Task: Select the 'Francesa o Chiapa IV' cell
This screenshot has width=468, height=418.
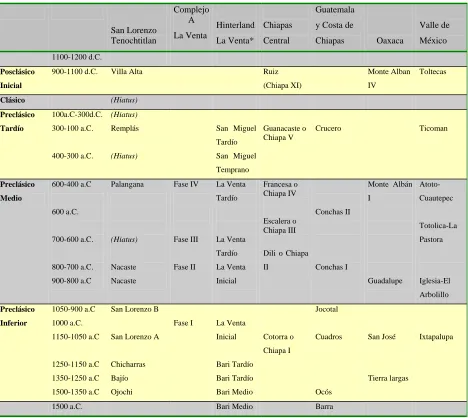Action: pyautogui.click(x=280, y=189)
